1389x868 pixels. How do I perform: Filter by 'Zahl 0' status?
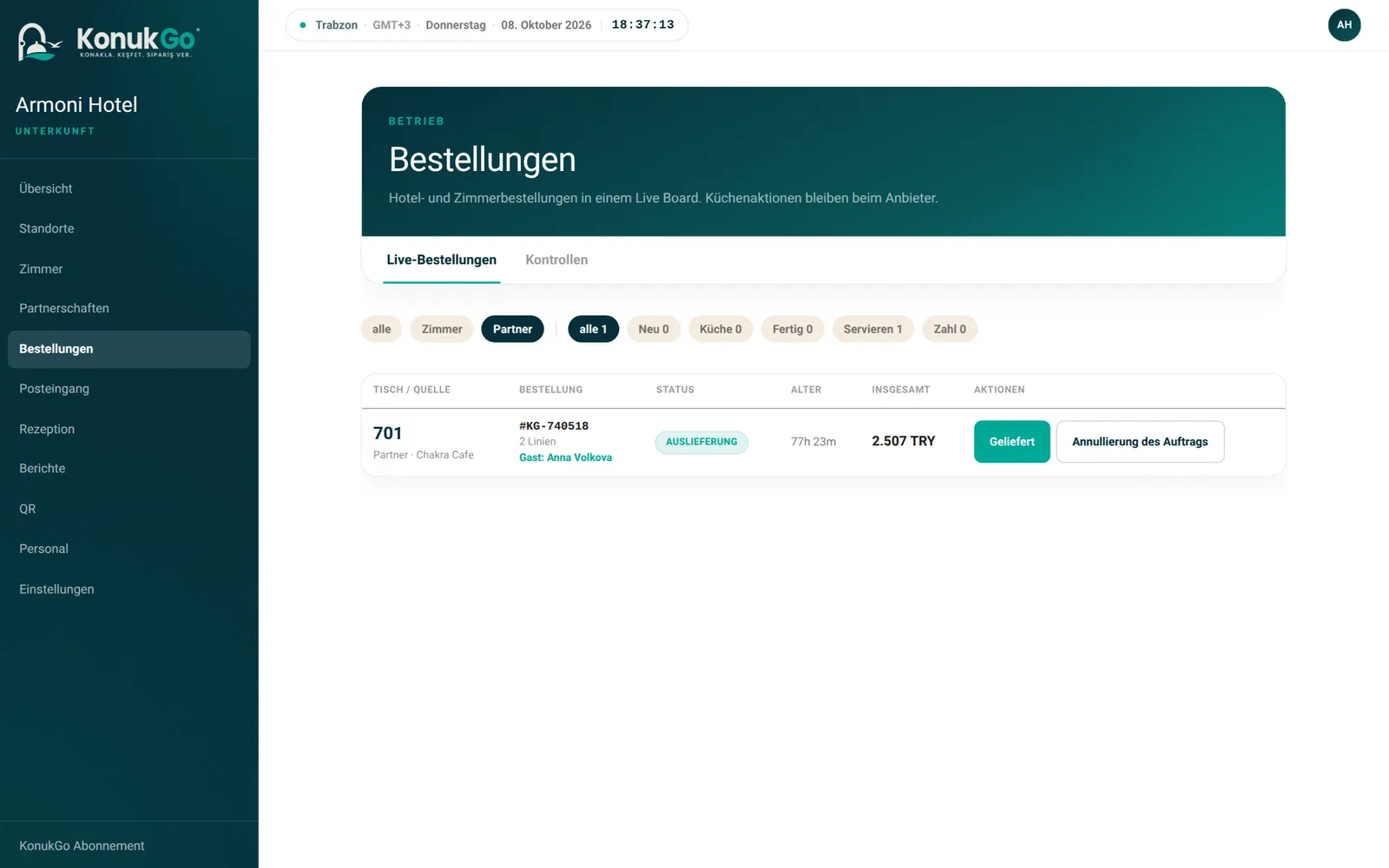(950, 329)
